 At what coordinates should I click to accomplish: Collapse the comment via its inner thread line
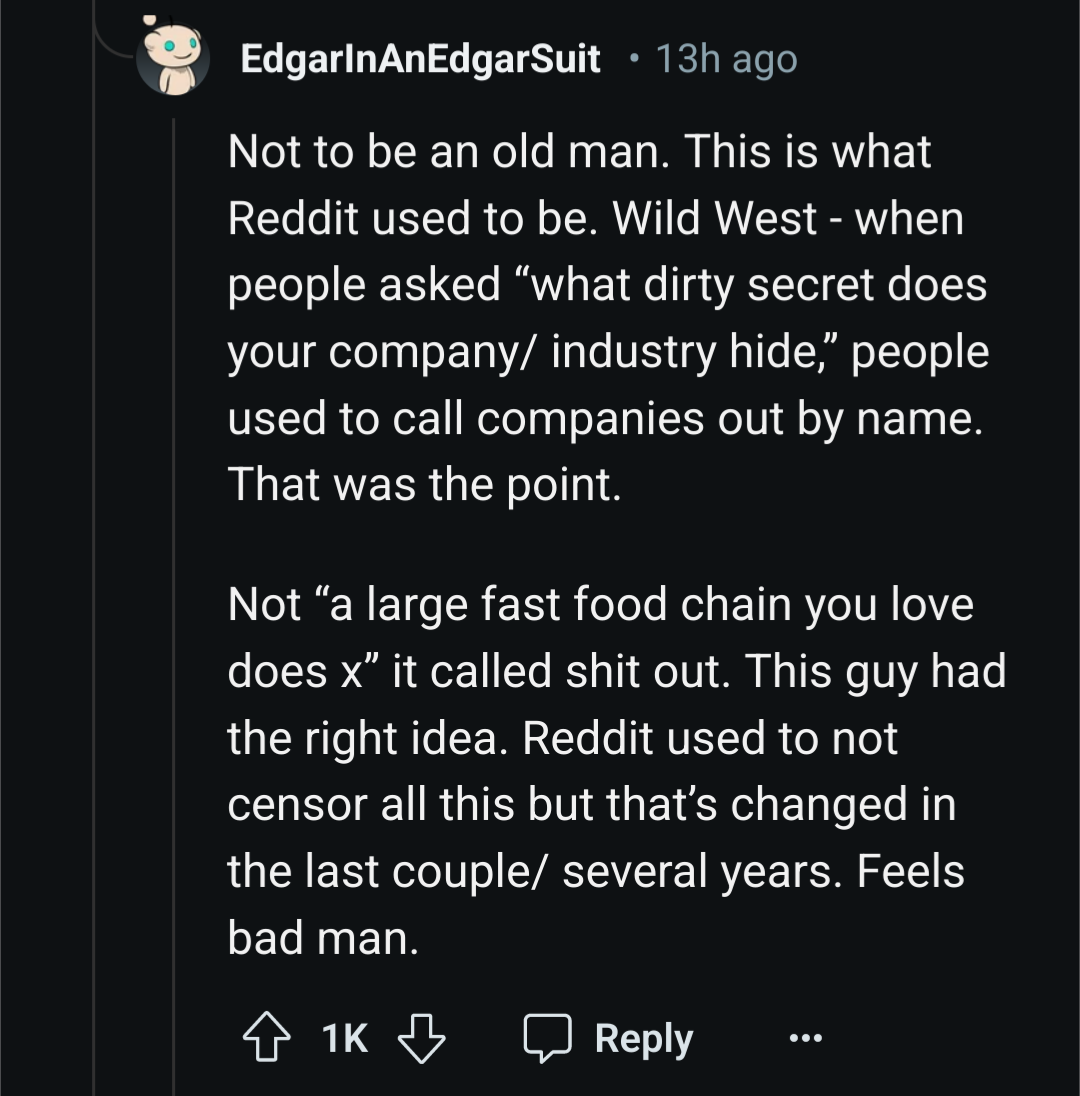coord(173,600)
